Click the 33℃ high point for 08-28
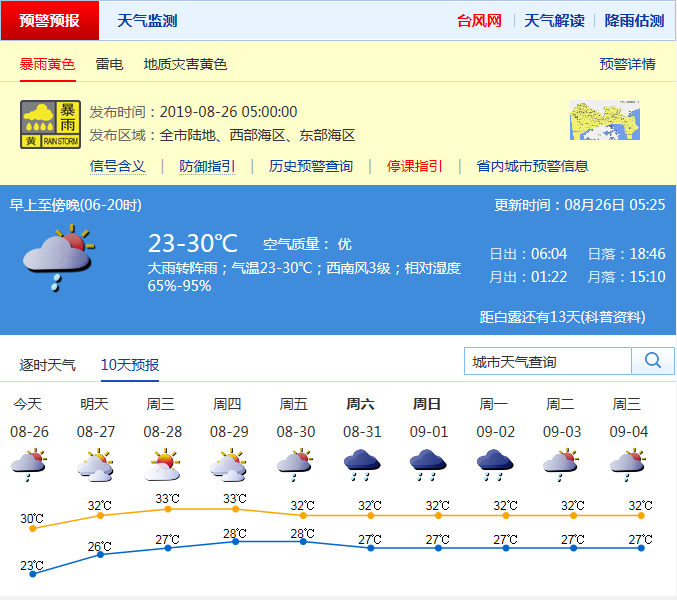Screen dimensions: 677x600 (168, 509)
